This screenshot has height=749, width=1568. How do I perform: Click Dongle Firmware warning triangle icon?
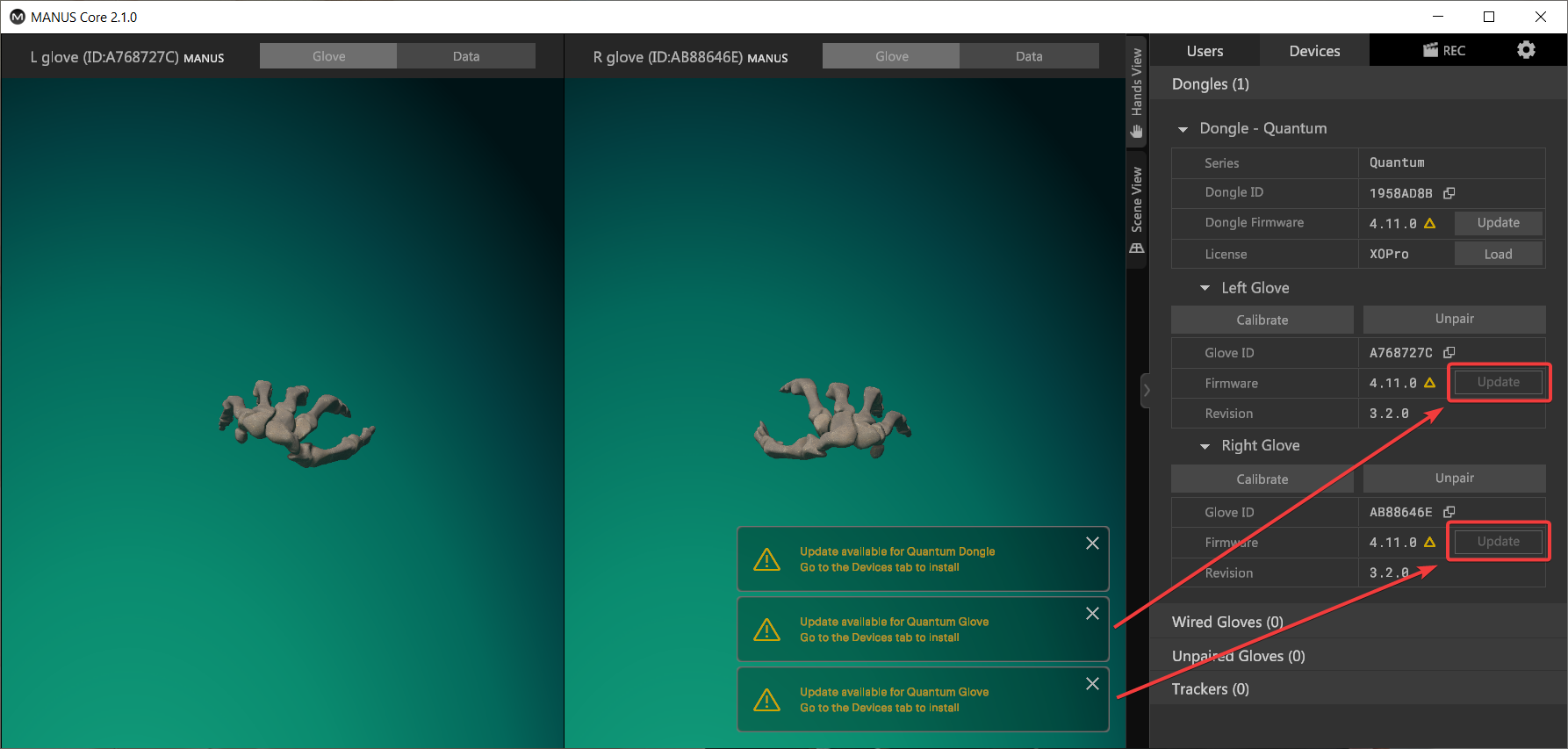[1429, 223]
